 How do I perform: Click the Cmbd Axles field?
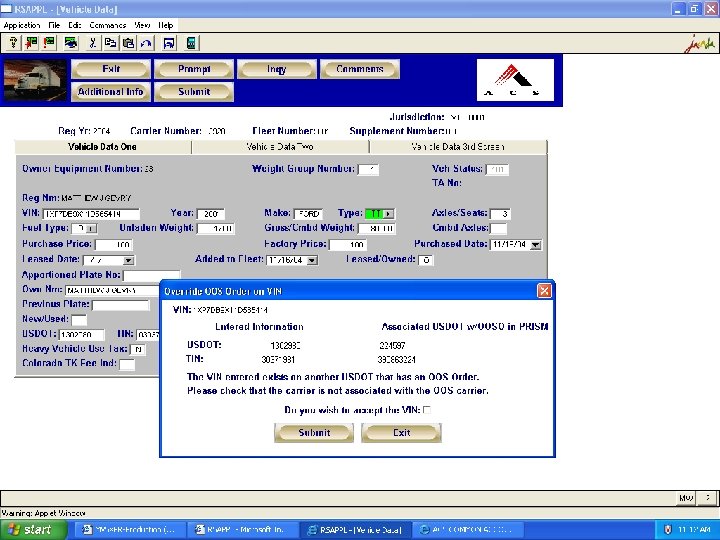pyautogui.click(x=498, y=228)
